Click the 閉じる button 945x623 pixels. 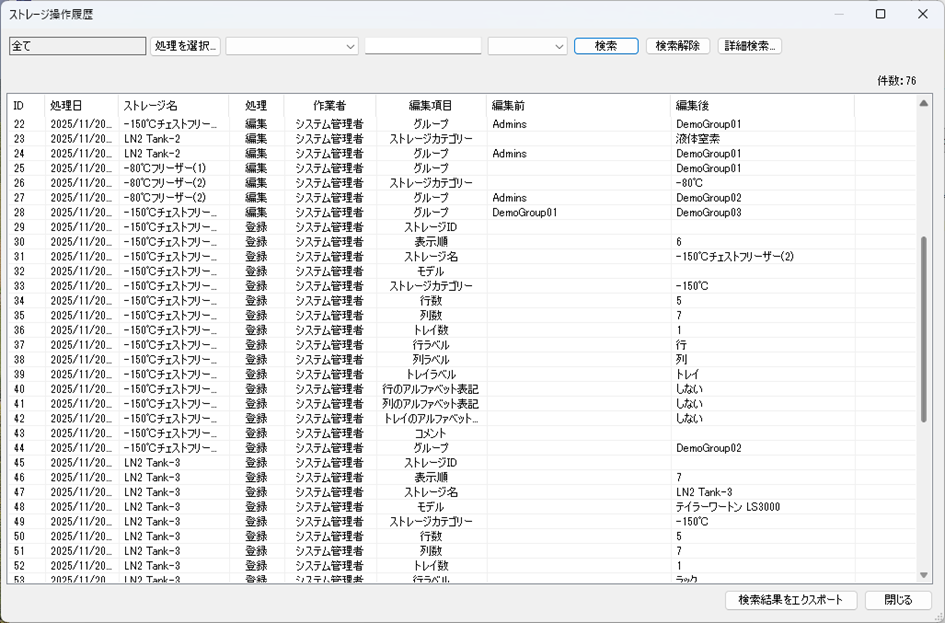click(898, 600)
